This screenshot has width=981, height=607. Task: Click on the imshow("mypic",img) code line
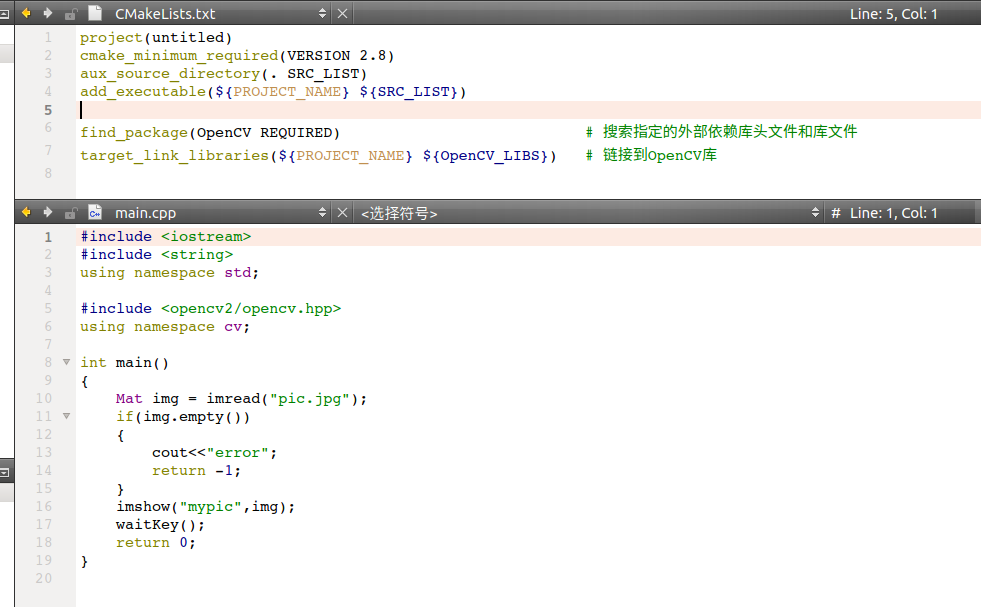pyautogui.click(x=205, y=507)
